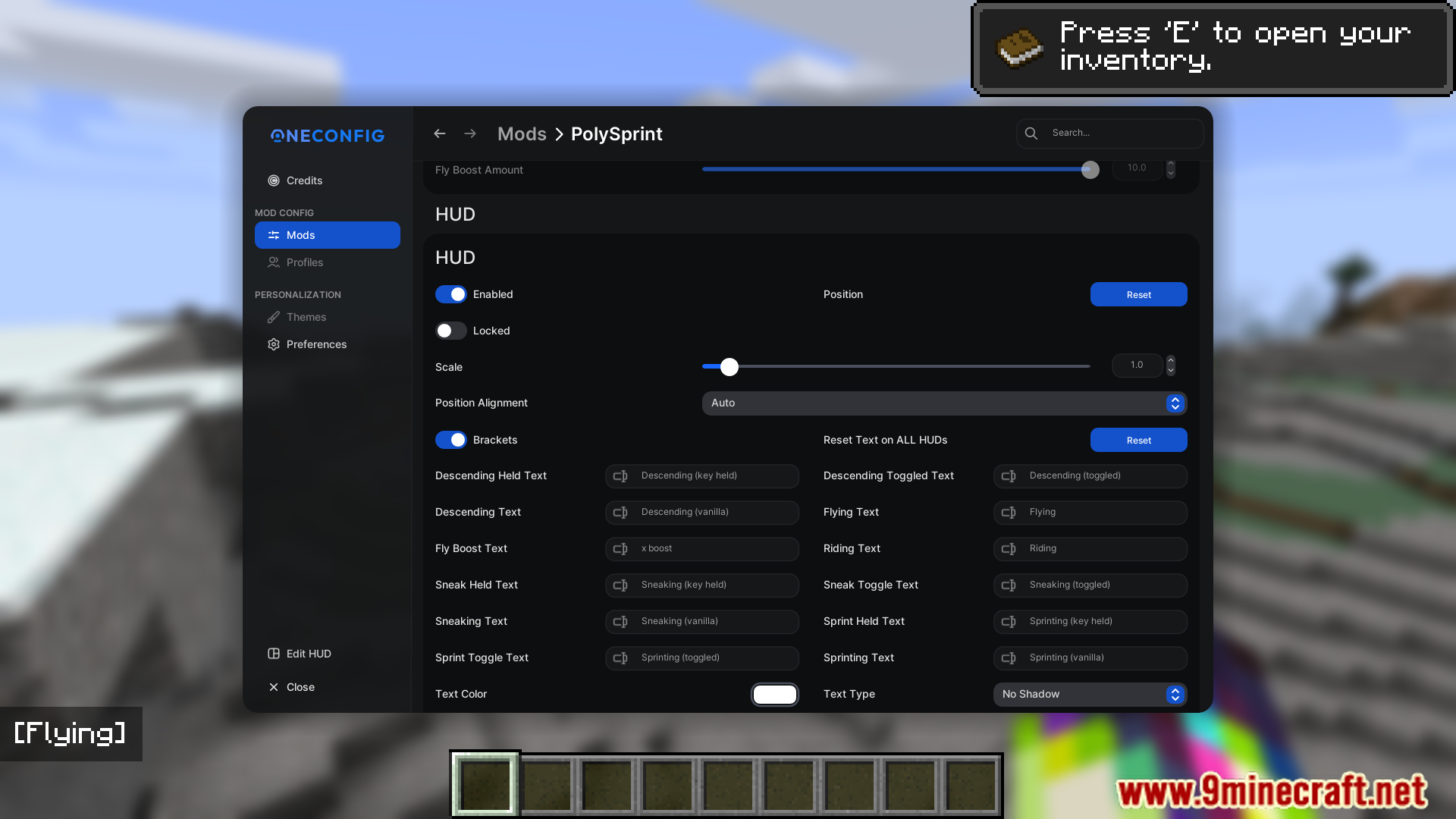The width and height of the screenshot is (1456, 819).
Task: Click the Fly Boost Amount value box 10.0
Action: 1137,168
